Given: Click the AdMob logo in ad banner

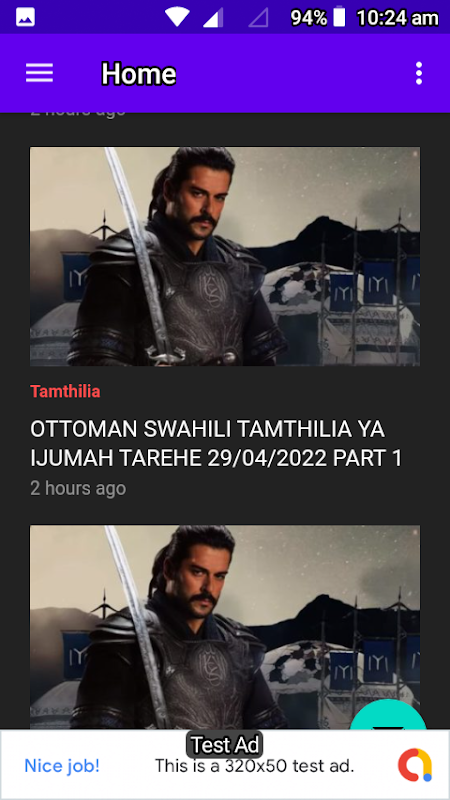Looking at the screenshot, I should point(415,764).
